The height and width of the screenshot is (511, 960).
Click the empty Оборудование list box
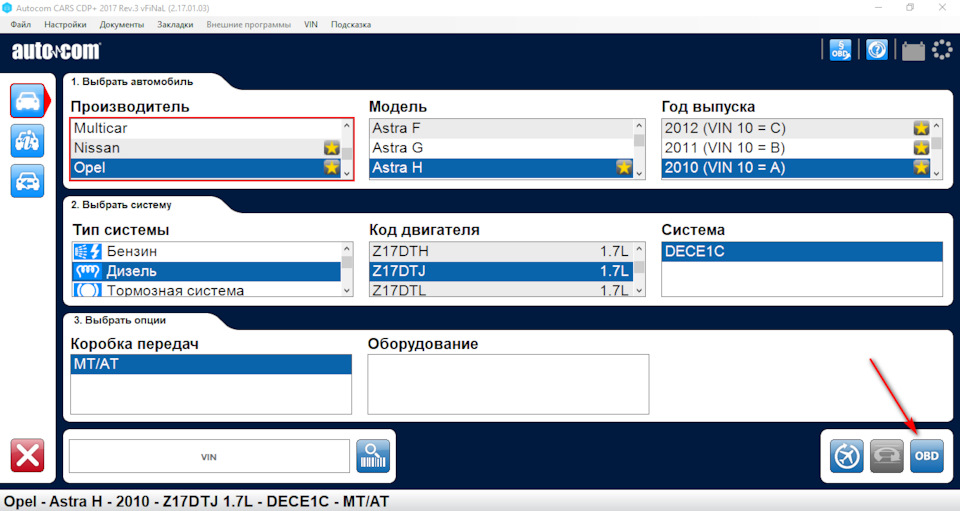(x=508, y=384)
